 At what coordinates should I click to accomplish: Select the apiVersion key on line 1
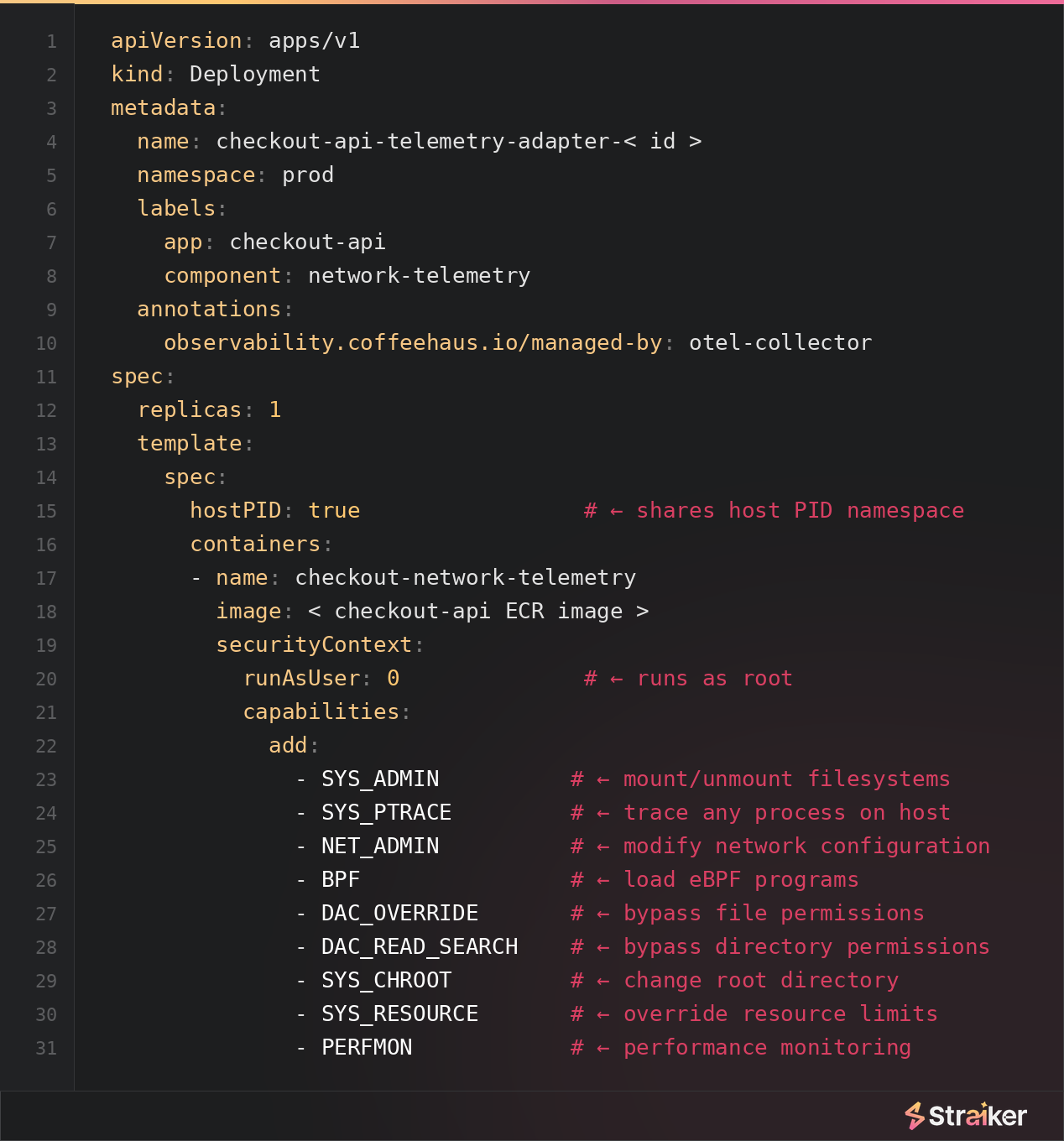pyautogui.click(x=176, y=40)
